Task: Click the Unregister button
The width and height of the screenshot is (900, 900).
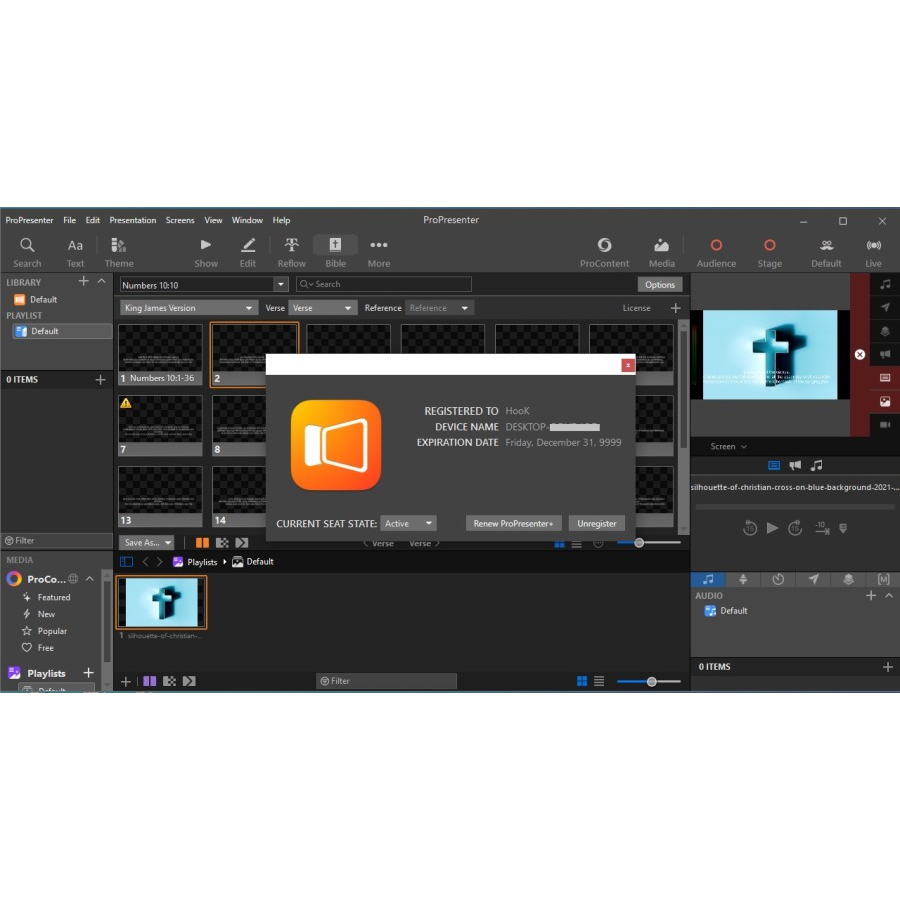Action: click(596, 523)
